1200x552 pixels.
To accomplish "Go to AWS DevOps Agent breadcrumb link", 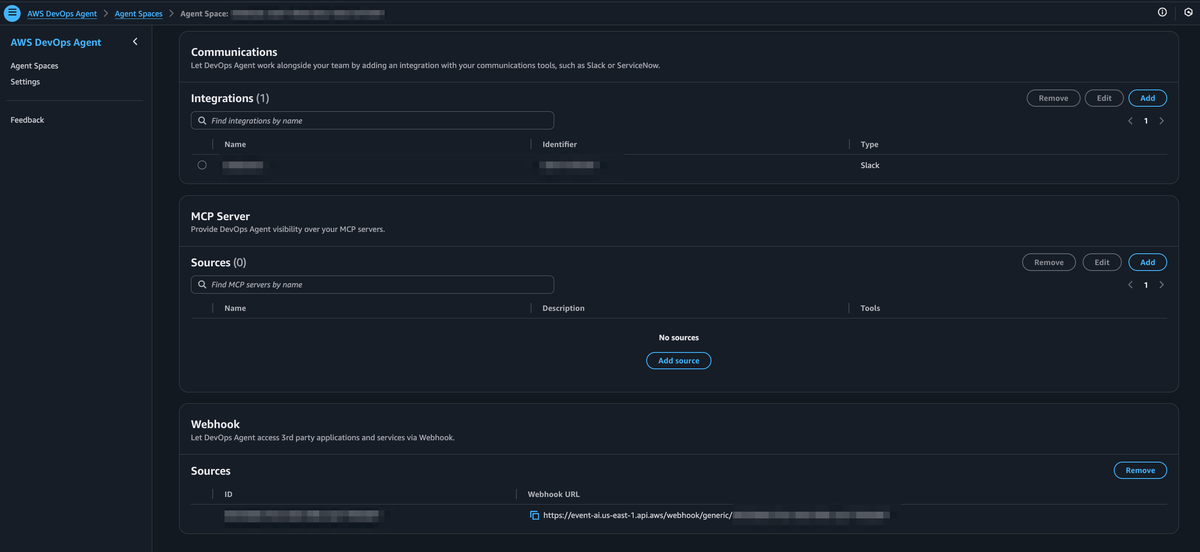I will coord(62,14).
